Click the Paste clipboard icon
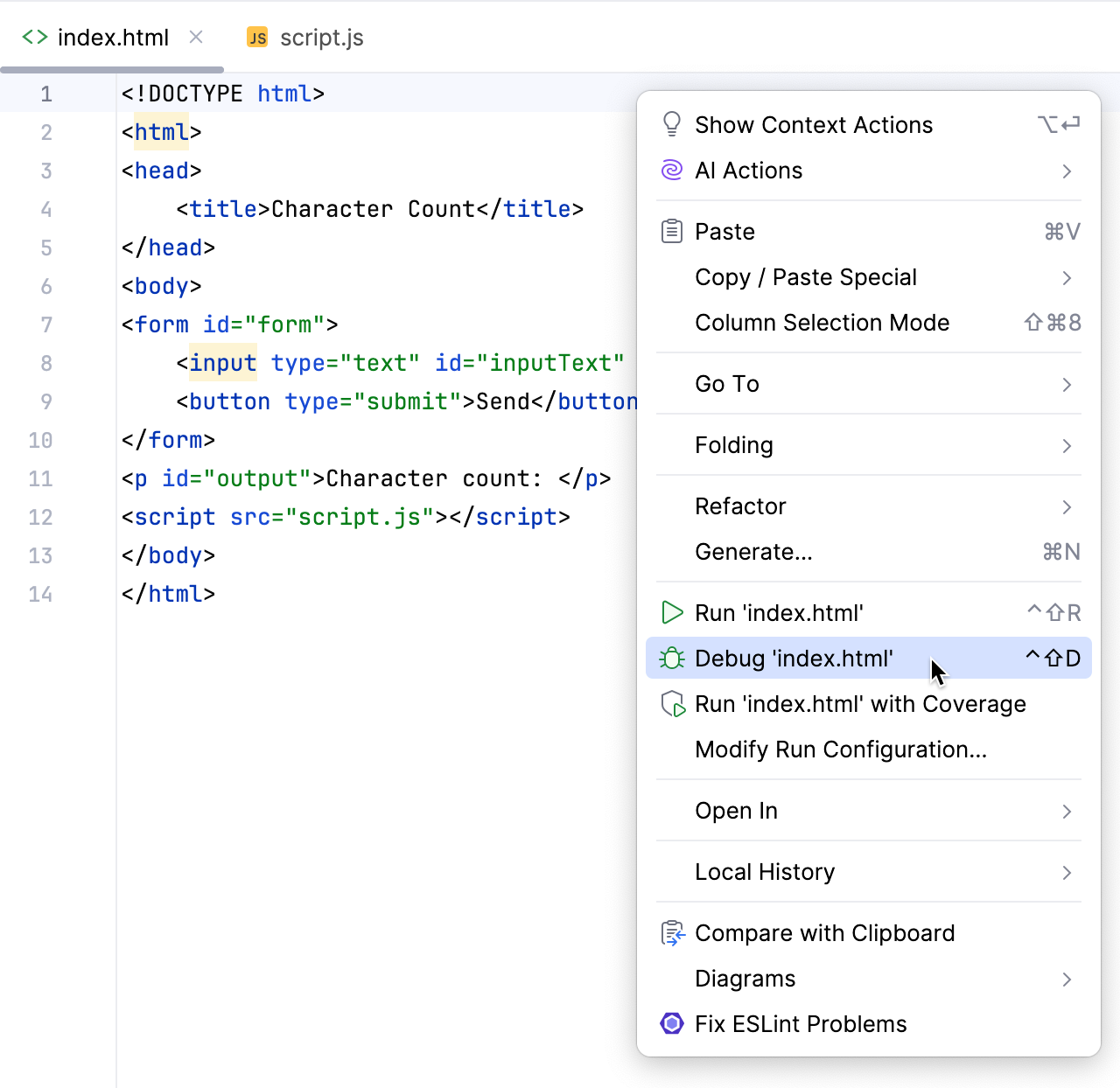1120x1088 pixels. (672, 232)
